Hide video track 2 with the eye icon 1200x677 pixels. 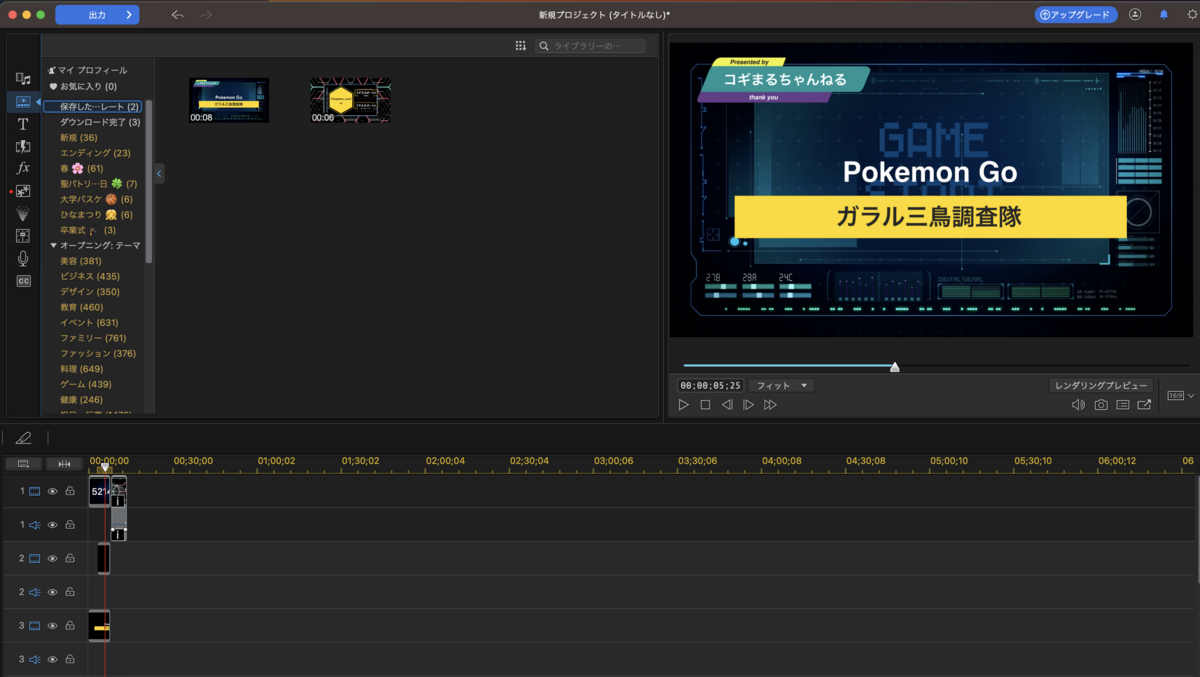[53, 558]
